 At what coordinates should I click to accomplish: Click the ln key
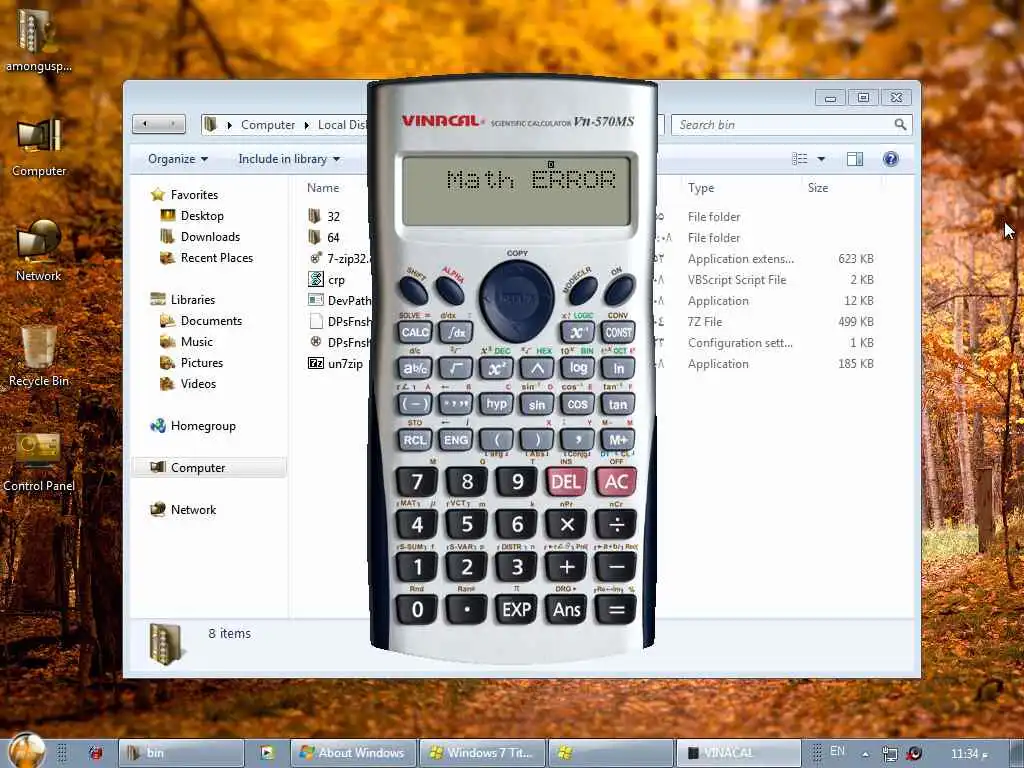coord(618,368)
